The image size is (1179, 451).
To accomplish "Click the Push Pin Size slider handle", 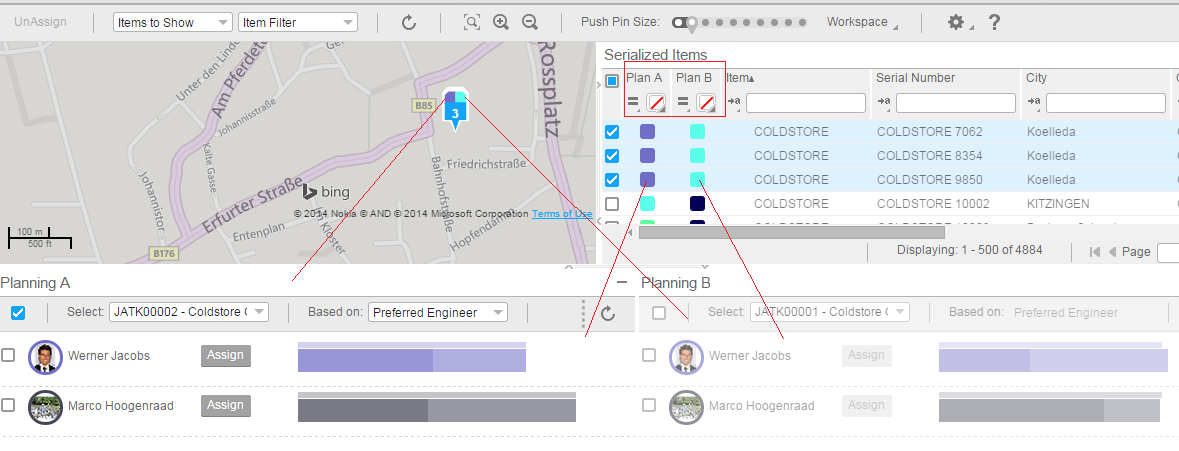I will click(680, 22).
